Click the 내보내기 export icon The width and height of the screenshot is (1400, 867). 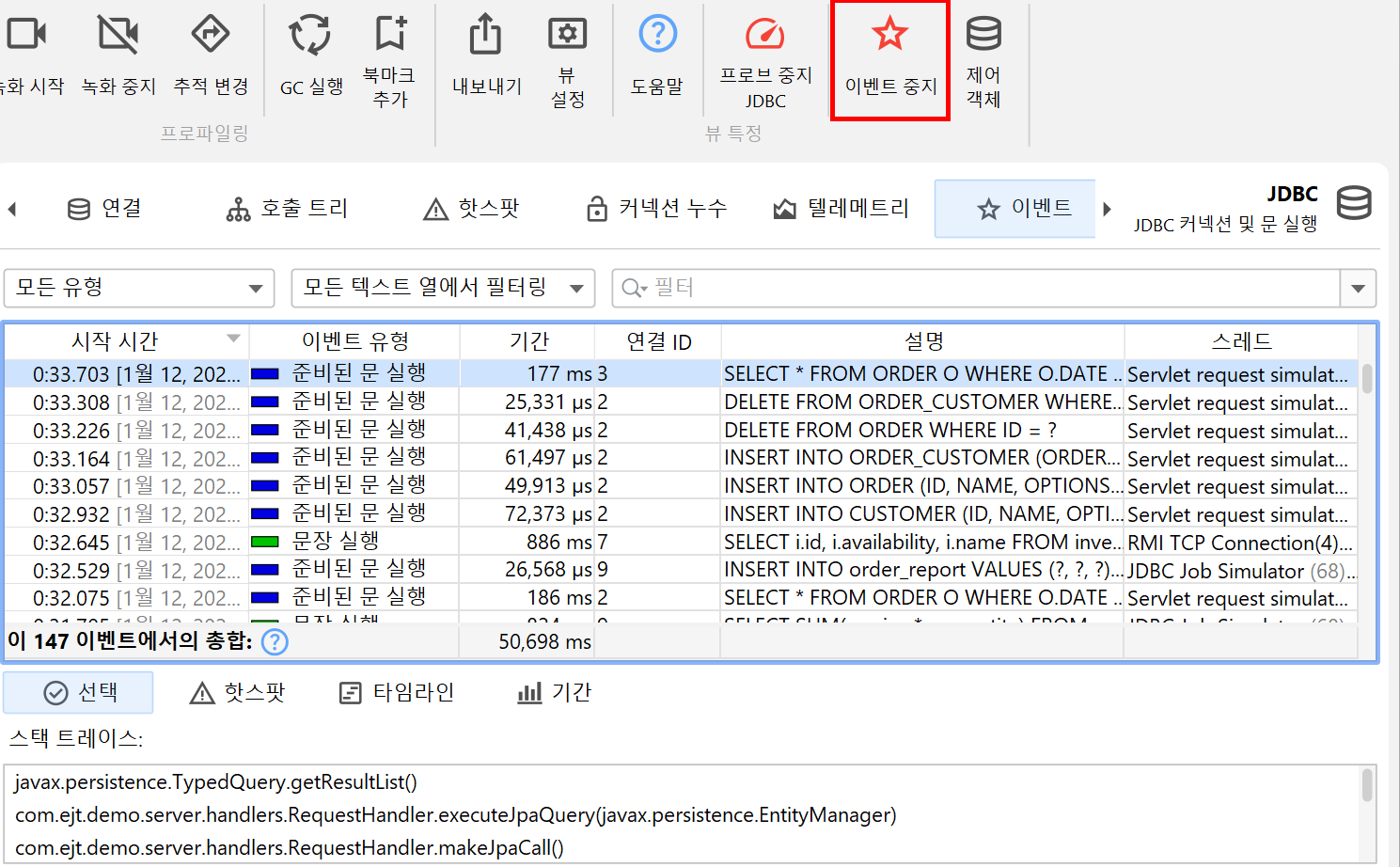click(486, 35)
